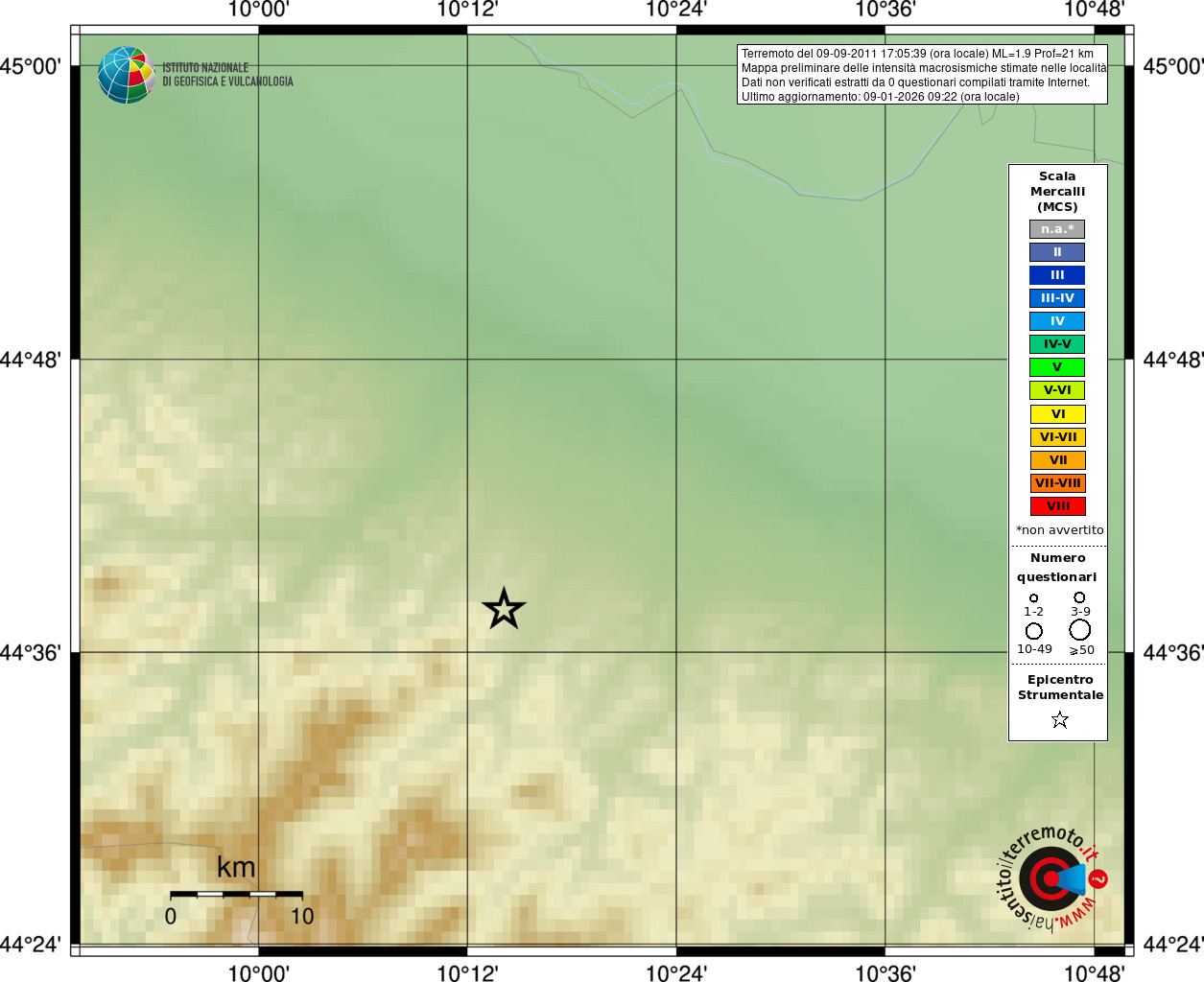Click the right 44°24' latitude label
1204x982 pixels.
pyautogui.click(x=1173, y=945)
